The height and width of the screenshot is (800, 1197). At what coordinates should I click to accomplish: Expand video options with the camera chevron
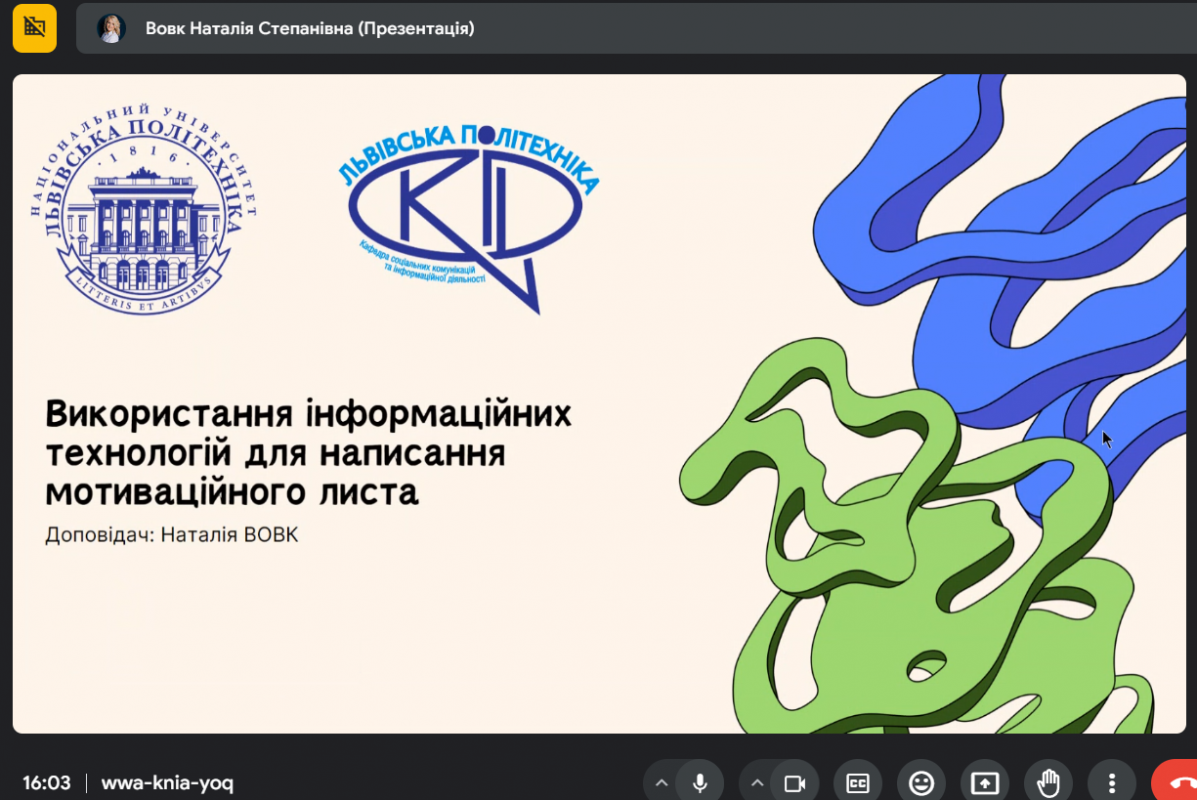pyautogui.click(x=757, y=782)
